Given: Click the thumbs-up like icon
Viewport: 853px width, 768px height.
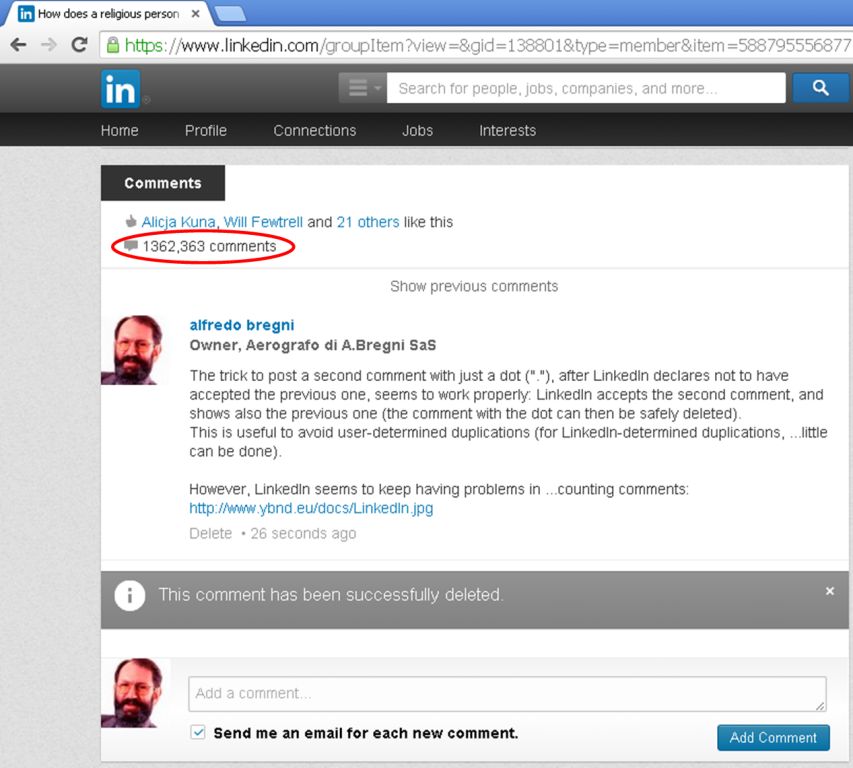Looking at the screenshot, I should coord(131,221).
